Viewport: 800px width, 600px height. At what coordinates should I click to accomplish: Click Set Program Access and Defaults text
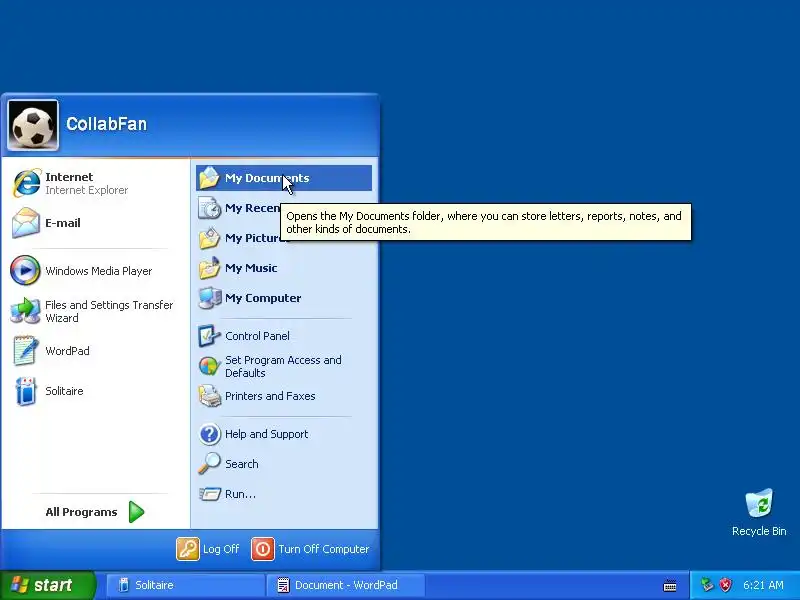pos(283,366)
